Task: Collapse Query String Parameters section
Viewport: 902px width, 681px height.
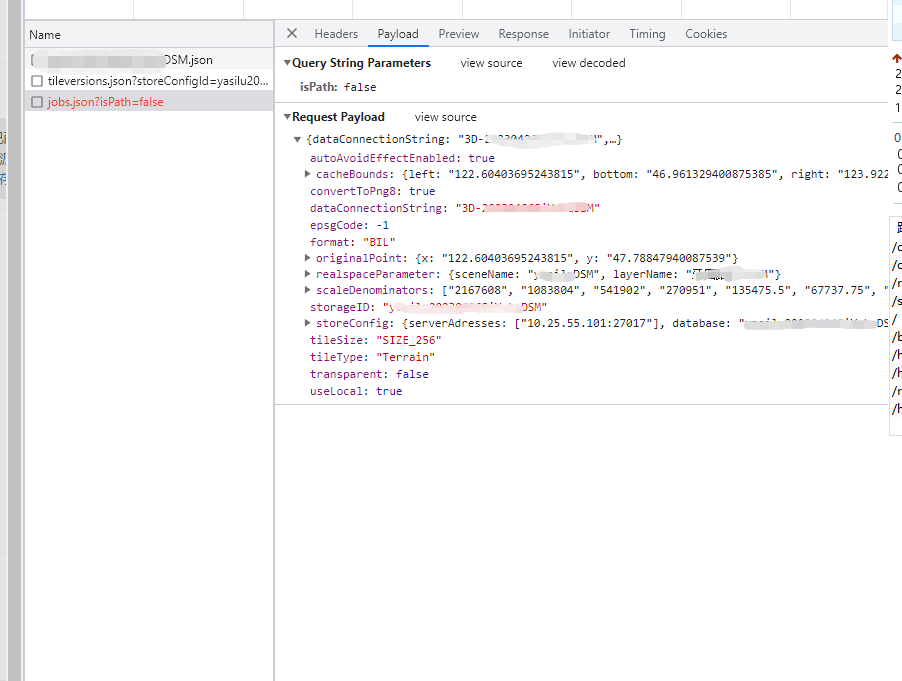Action: (x=287, y=63)
